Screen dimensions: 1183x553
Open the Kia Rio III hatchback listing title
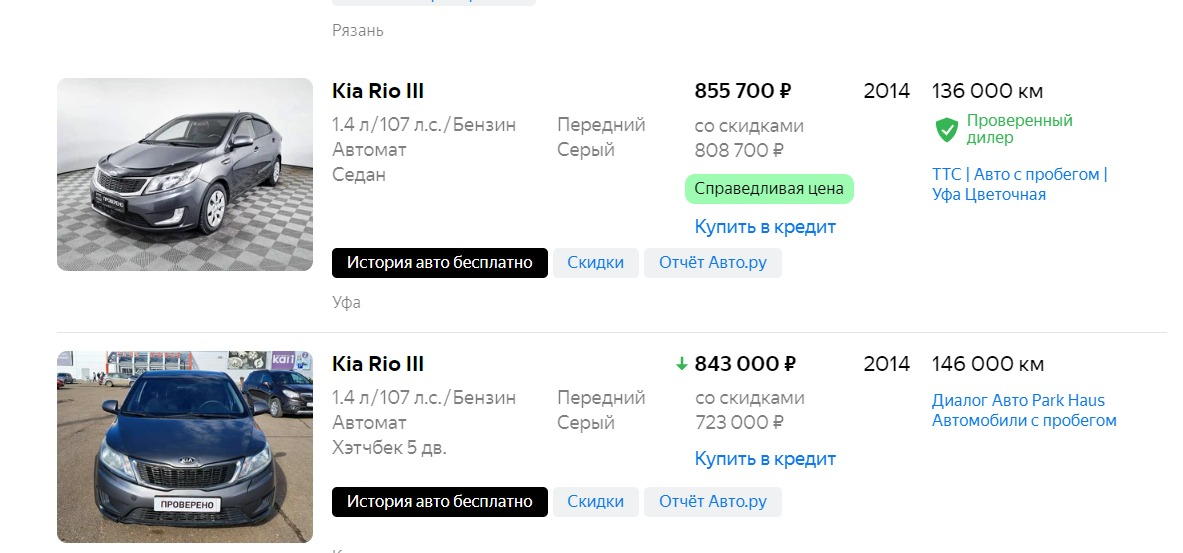click(378, 364)
